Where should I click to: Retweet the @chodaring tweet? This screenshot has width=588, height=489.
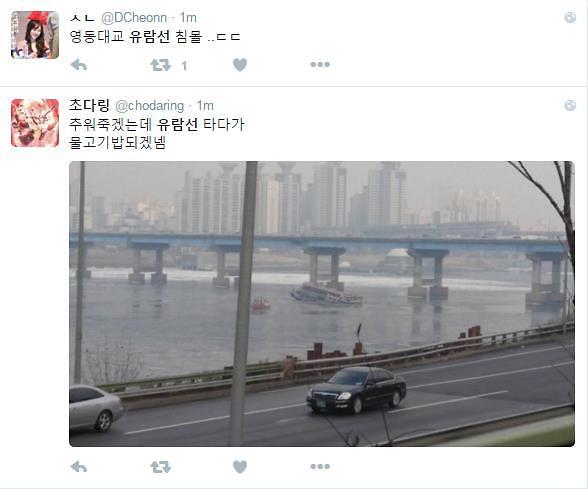tap(160, 467)
